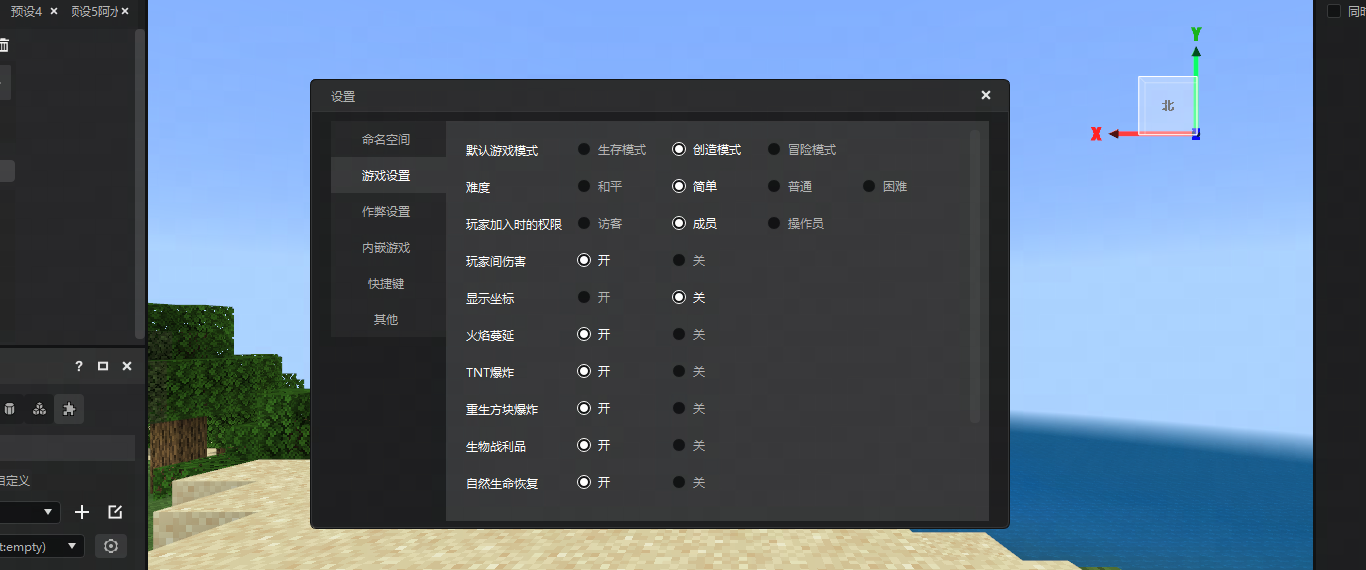Turn 重生方块爆炸 on
Viewport: 1366px width, 570px height.
(584, 409)
